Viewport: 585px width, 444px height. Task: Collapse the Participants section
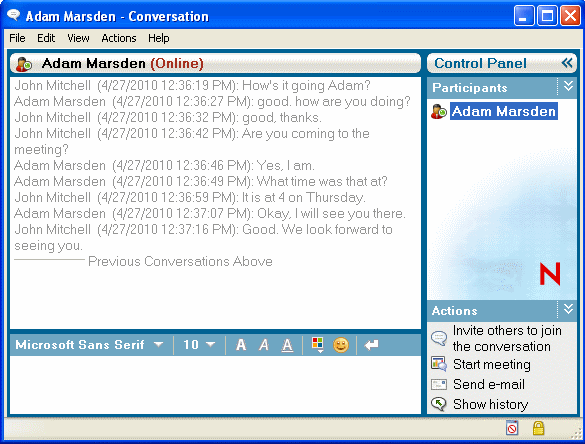(568, 87)
